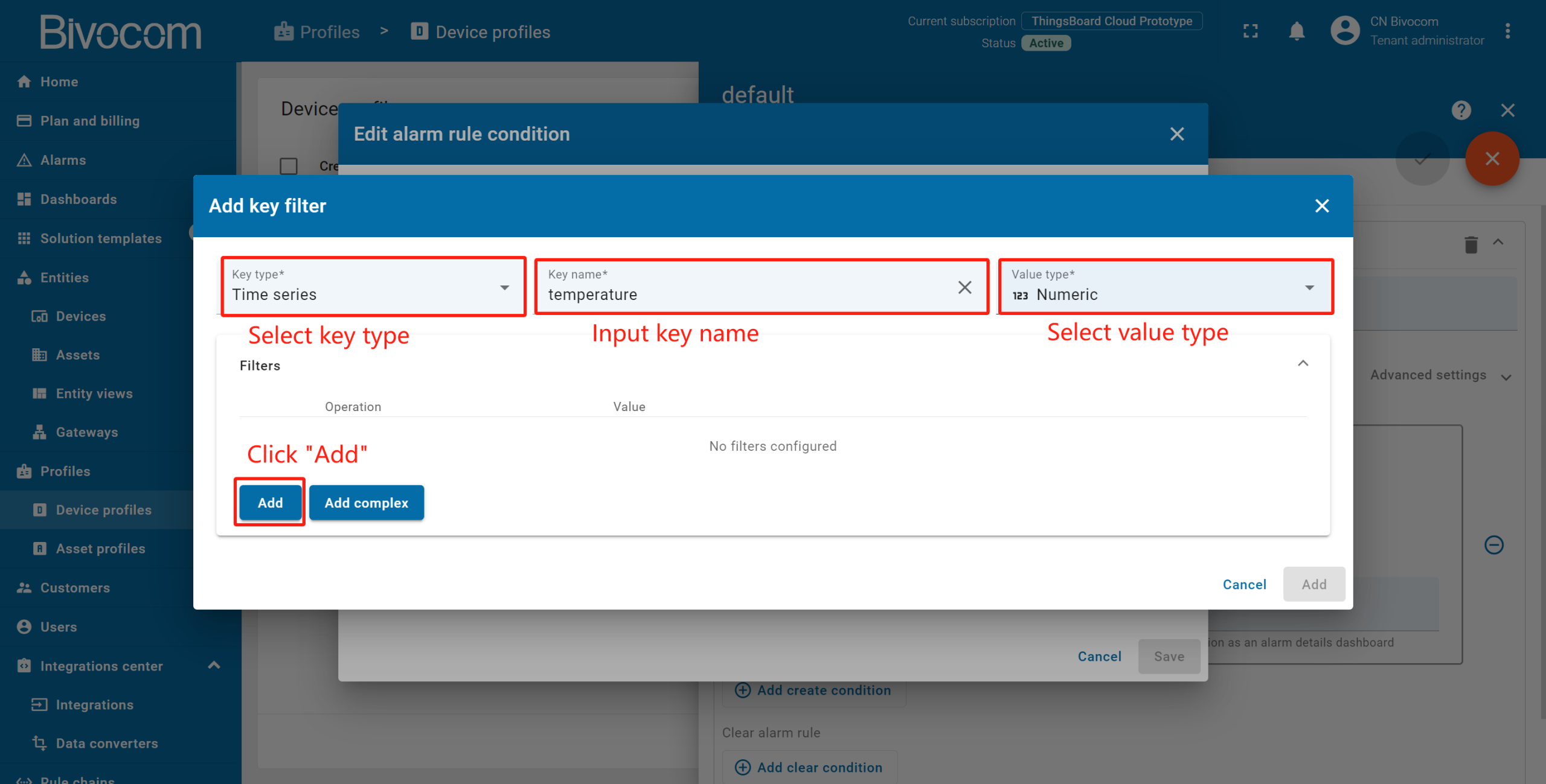Cancel the Add key filter dialog

[x=1244, y=584]
